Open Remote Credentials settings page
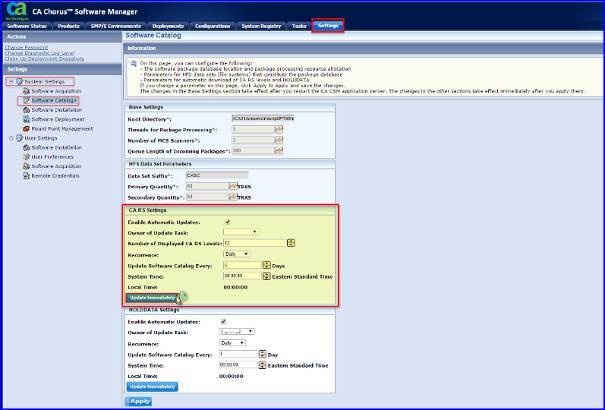 coord(55,175)
